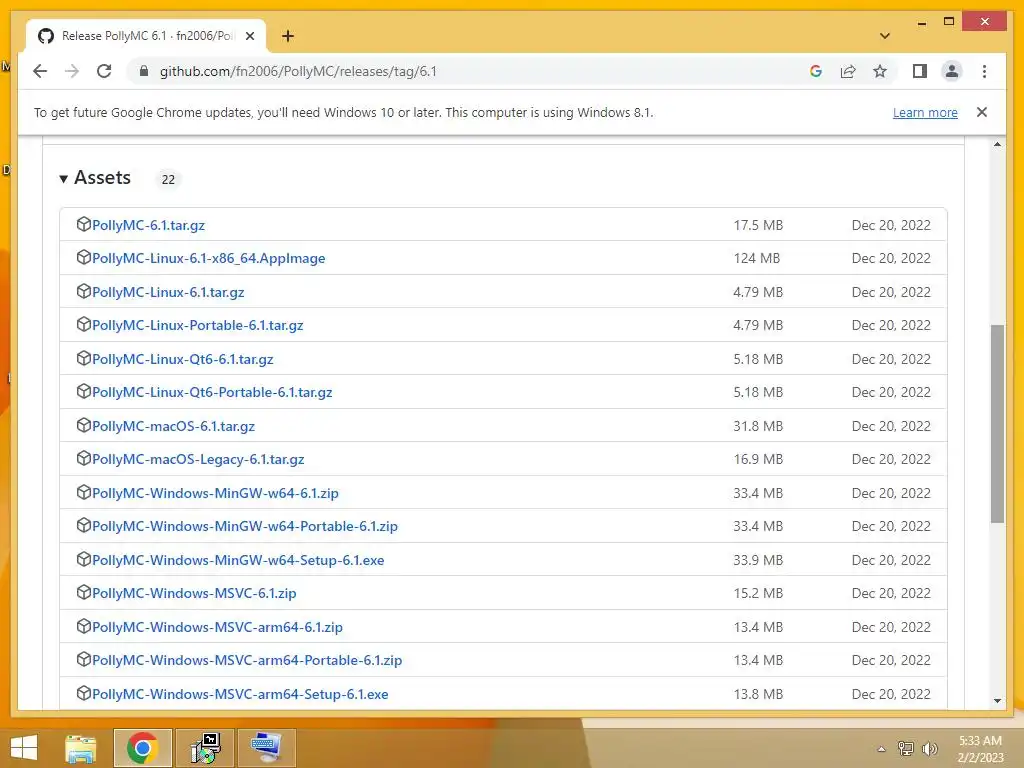Bookmark this page with the star
This screenshot has width=1024, height=768.
880,71
